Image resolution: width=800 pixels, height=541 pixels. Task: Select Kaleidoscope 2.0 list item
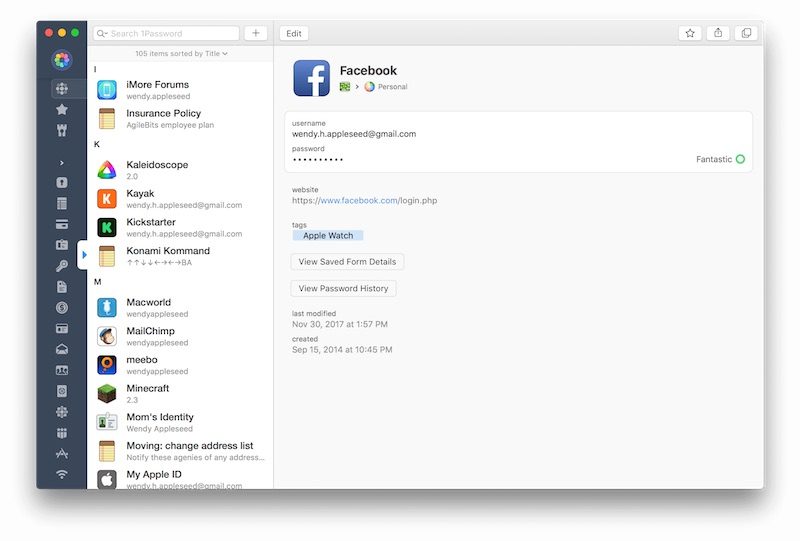[x=181, y=170]
